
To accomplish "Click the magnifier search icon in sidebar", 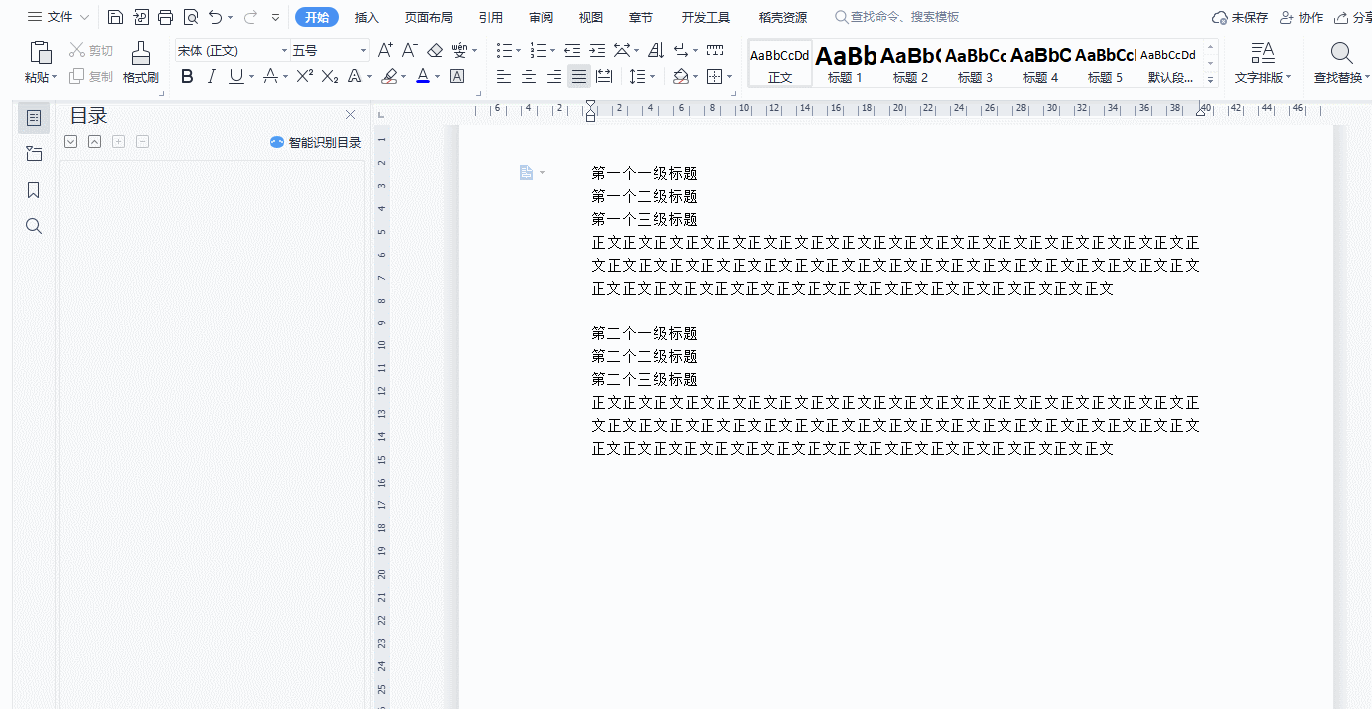I will 34,226.
